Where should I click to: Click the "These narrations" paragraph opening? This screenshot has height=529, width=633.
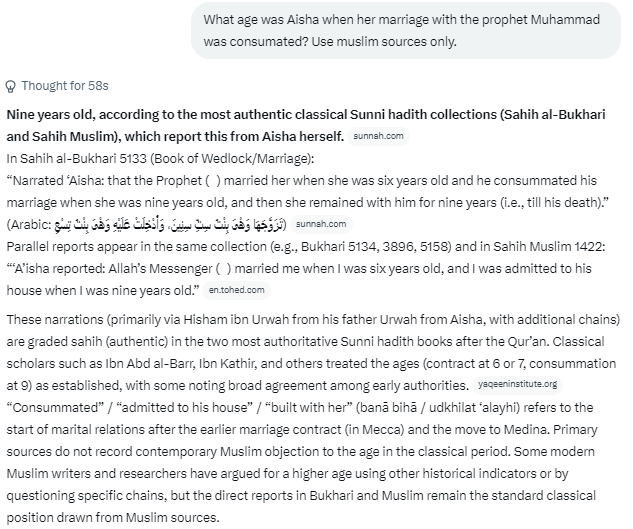pyautogui.click(x=55, y=319)
